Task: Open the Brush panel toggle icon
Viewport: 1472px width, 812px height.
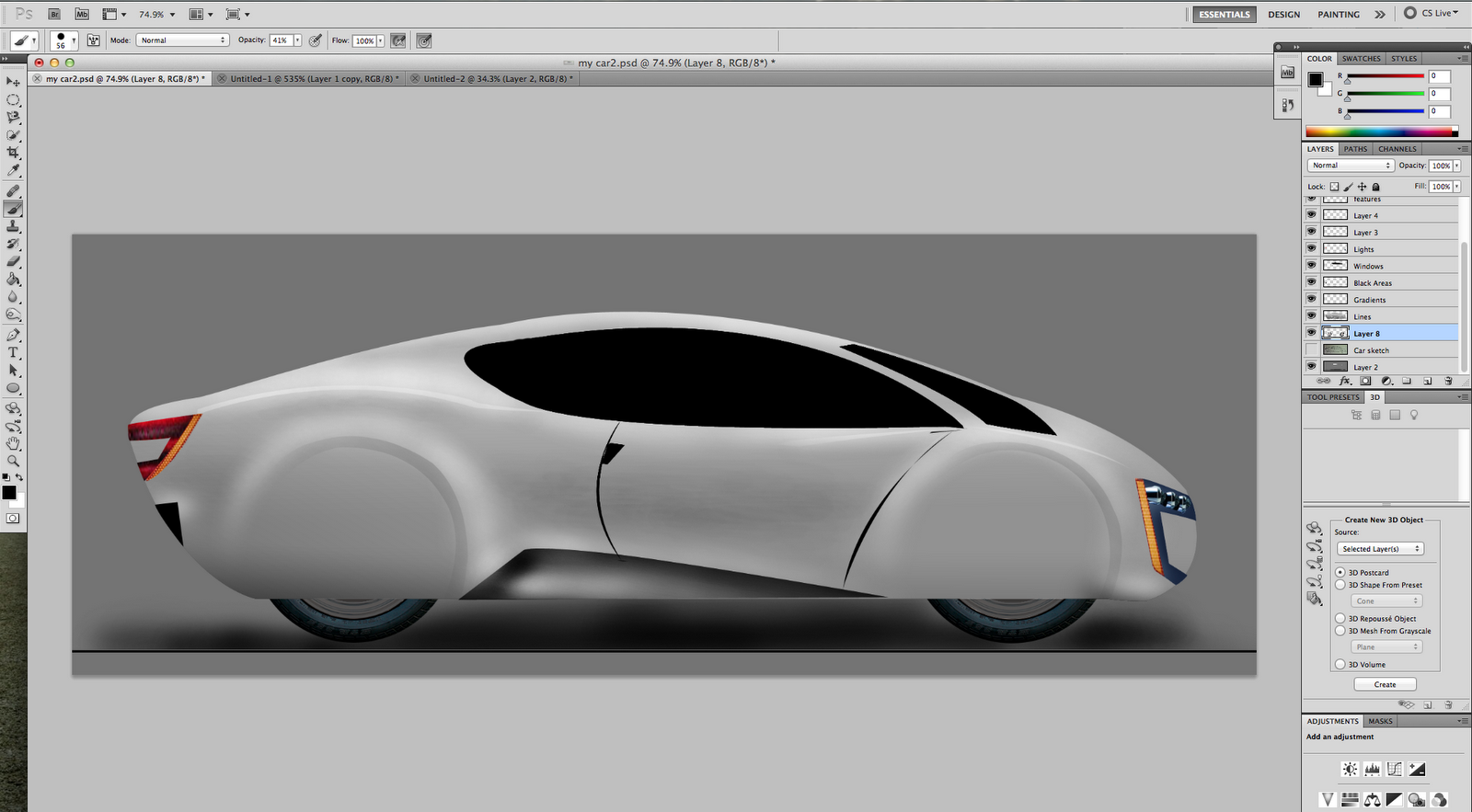Action: [93, 40]
